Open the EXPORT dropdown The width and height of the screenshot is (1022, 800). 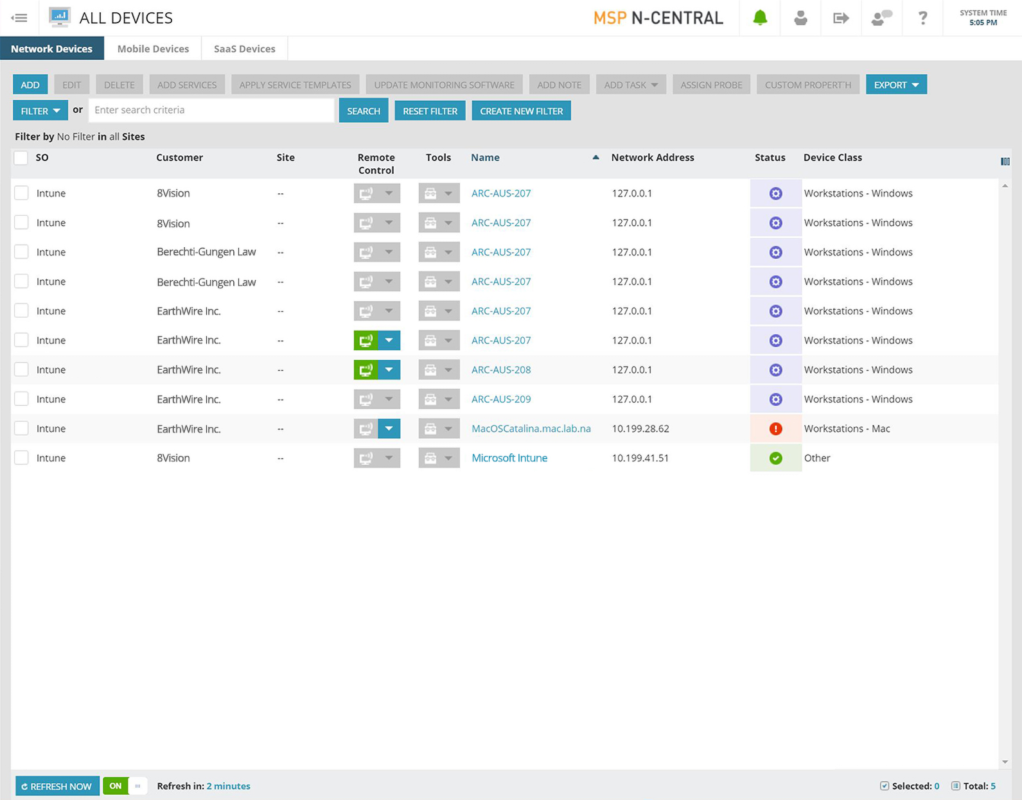[x=896, y=85]
